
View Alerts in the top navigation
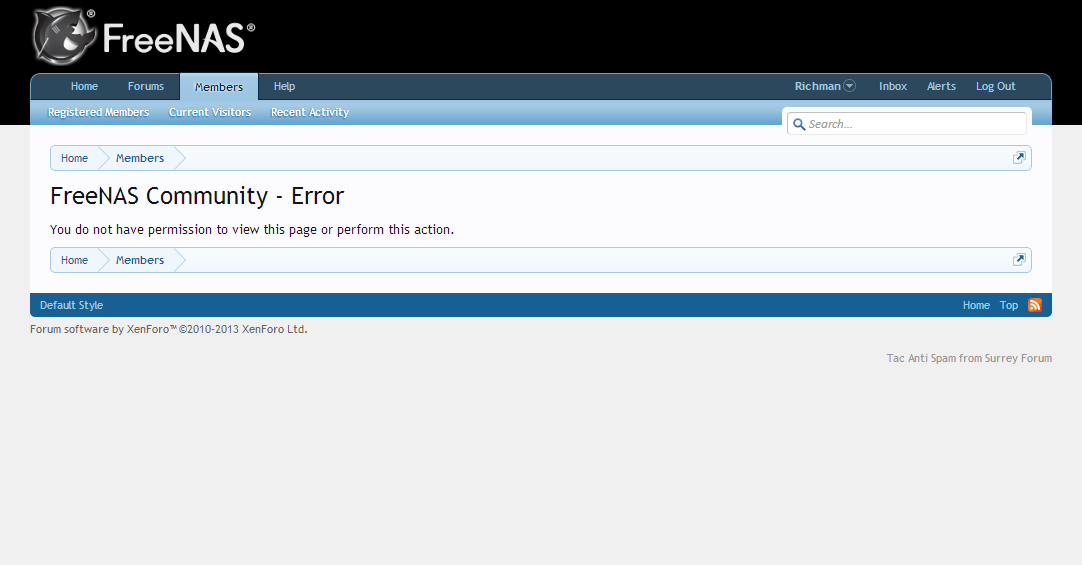point(941,86)
